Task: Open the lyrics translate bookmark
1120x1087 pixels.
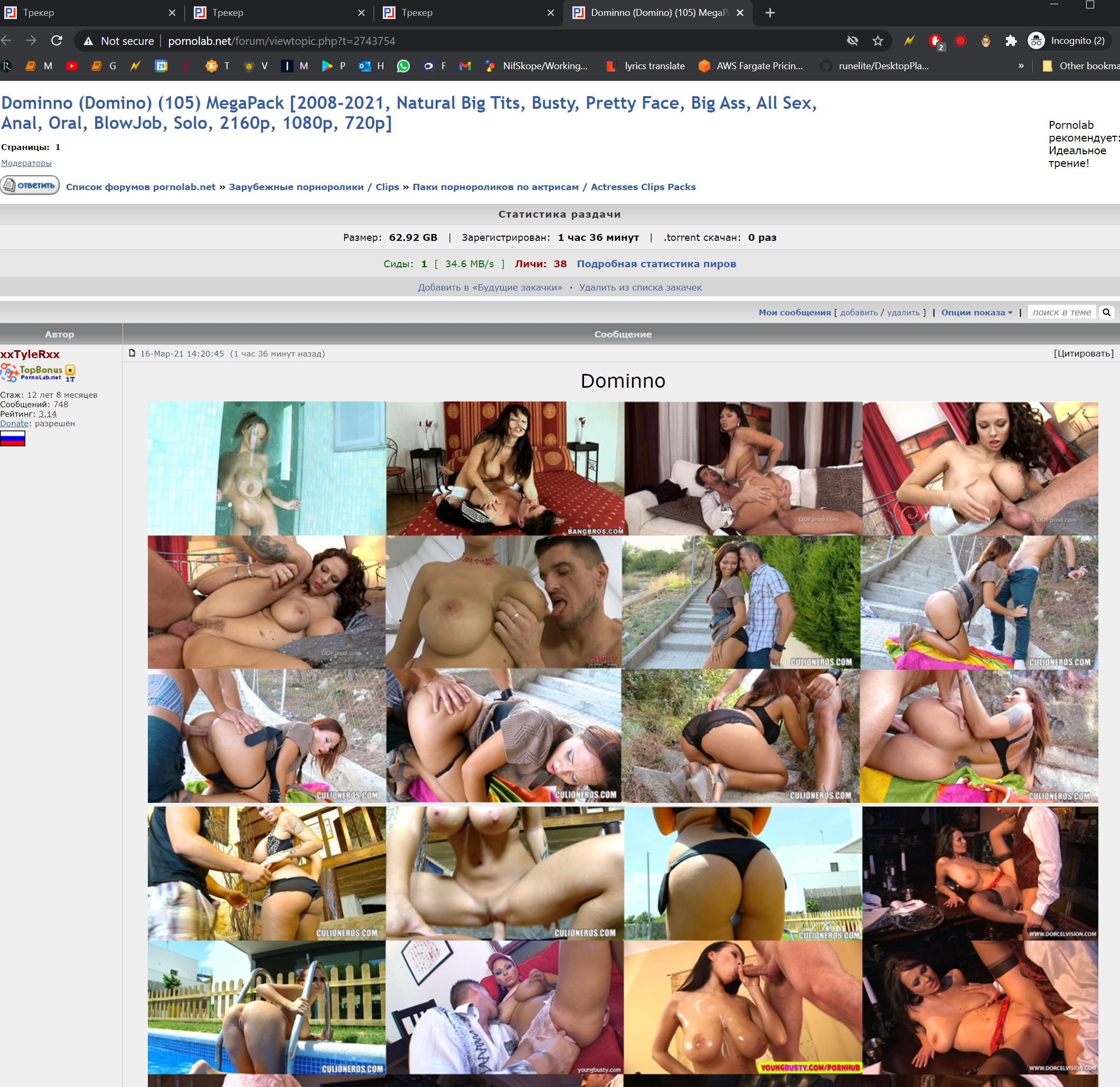Action: tap(645, 65)
